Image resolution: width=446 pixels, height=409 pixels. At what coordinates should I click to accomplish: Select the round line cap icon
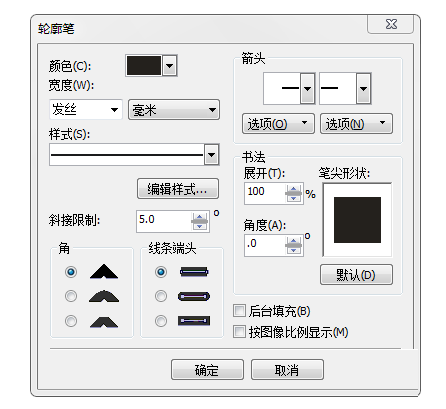coord(194,296)
